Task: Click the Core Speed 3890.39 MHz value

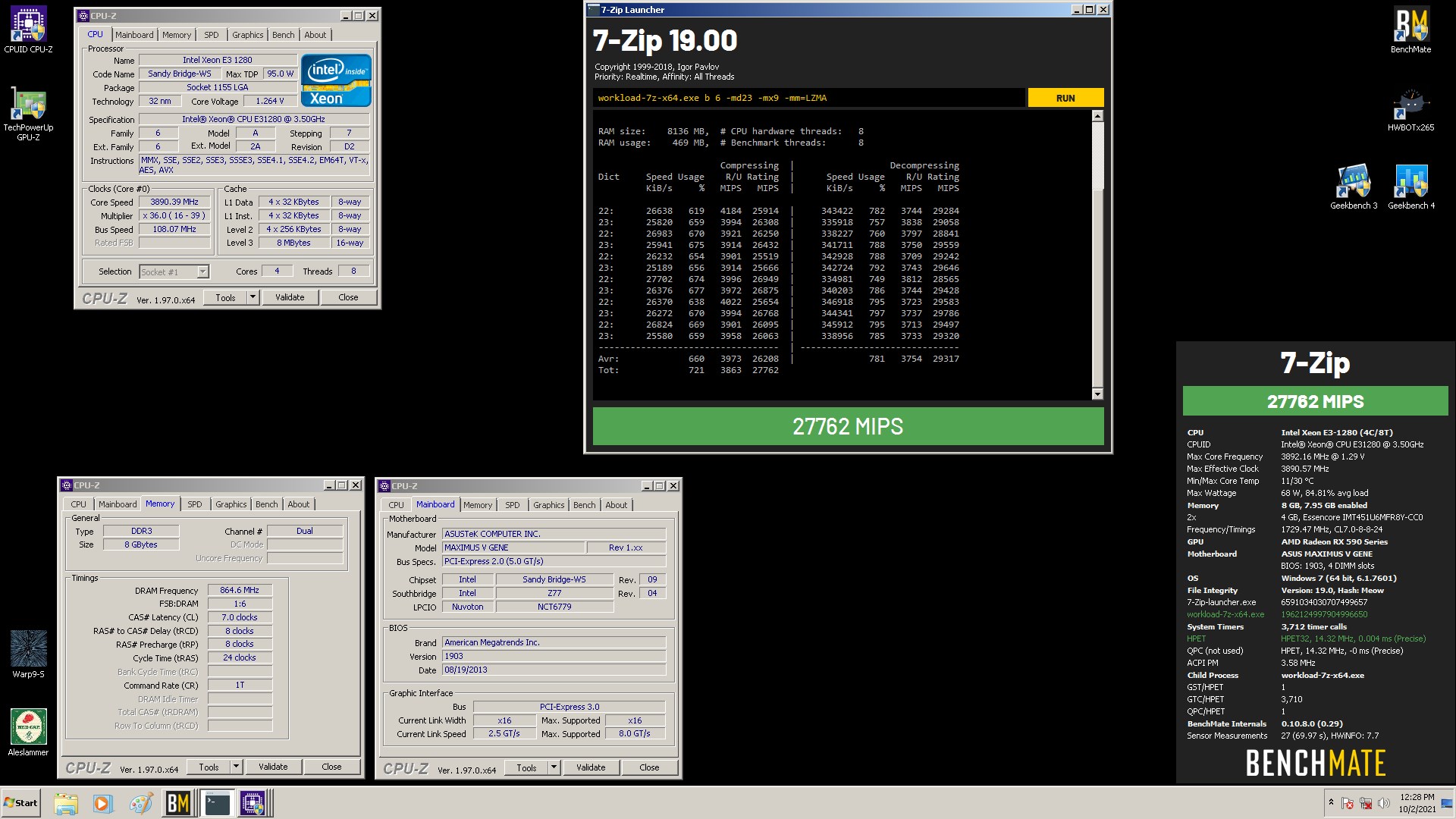Action: [174, 202]
